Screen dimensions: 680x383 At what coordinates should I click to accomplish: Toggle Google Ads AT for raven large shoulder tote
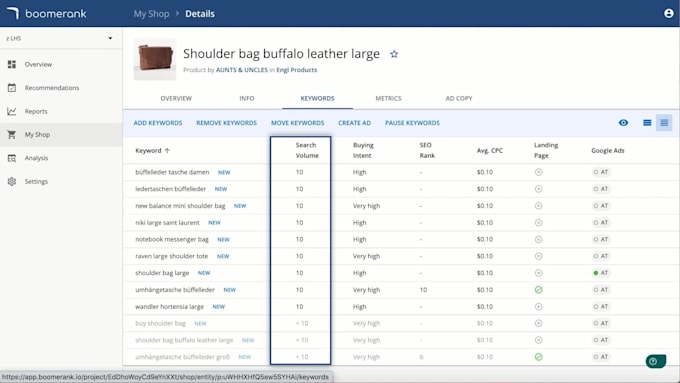pos(601,256)
